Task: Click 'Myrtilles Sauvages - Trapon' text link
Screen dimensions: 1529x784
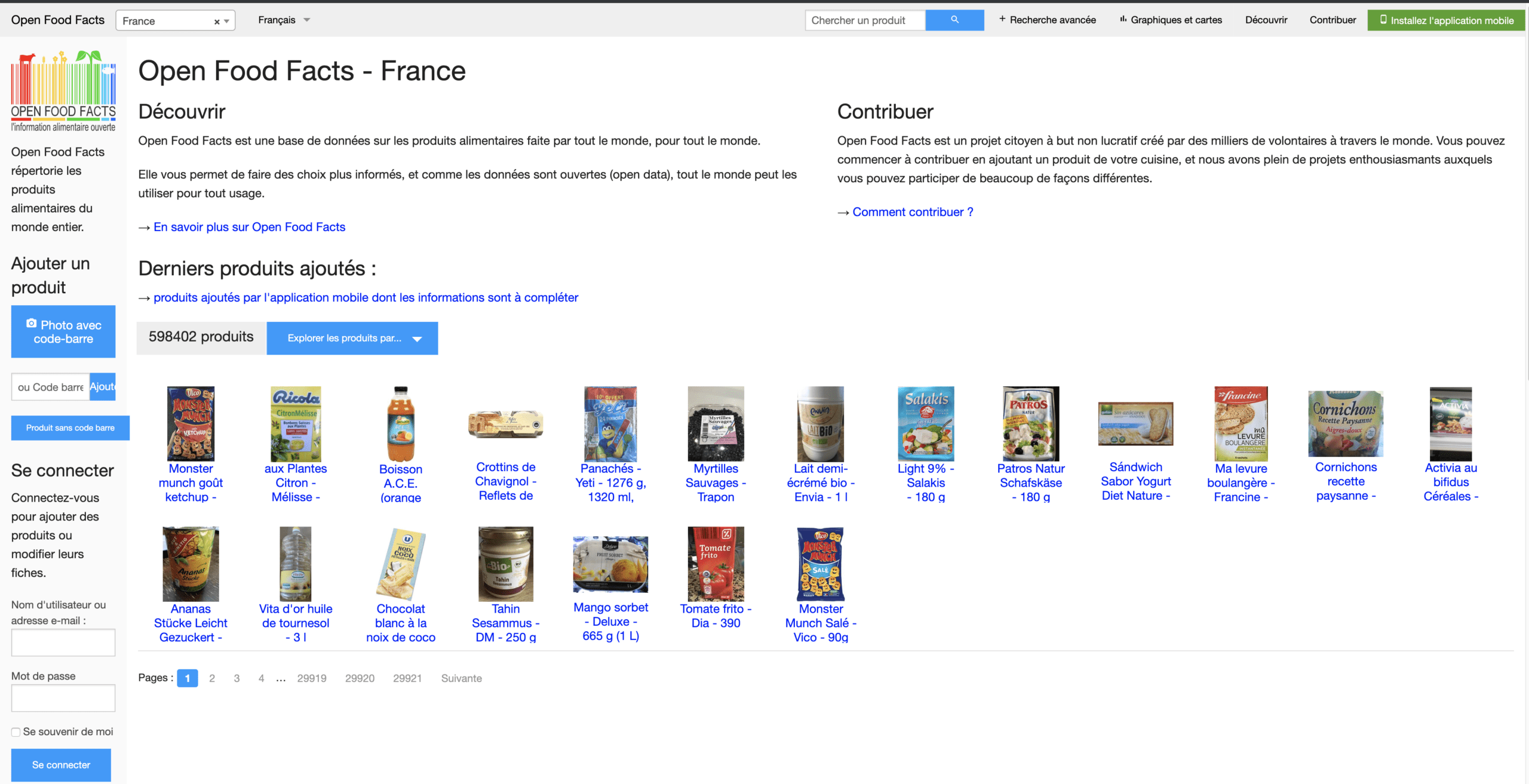Action: tap(716, 483)
